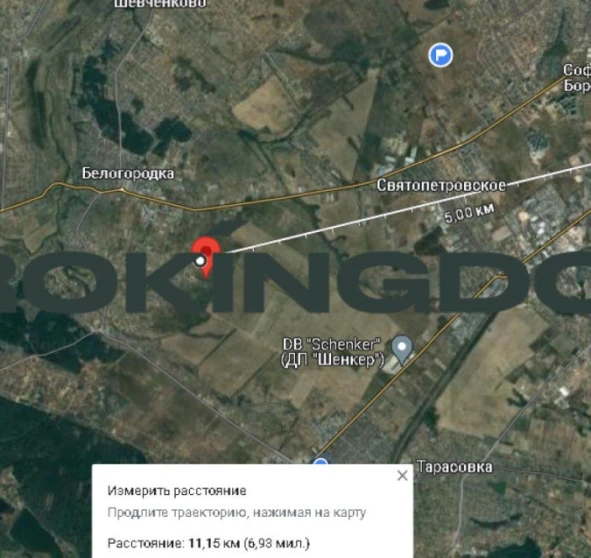591x558 pixels.
Task: Select the partially visible Шевченково label
Action: 160,4
